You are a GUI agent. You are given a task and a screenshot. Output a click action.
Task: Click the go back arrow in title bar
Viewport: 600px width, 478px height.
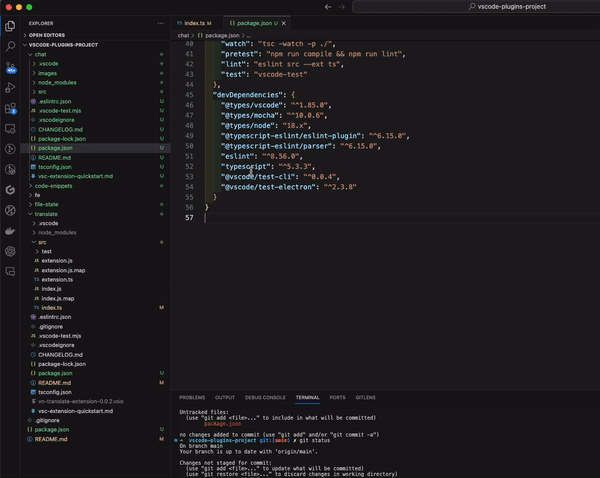[x=328, y=6]
